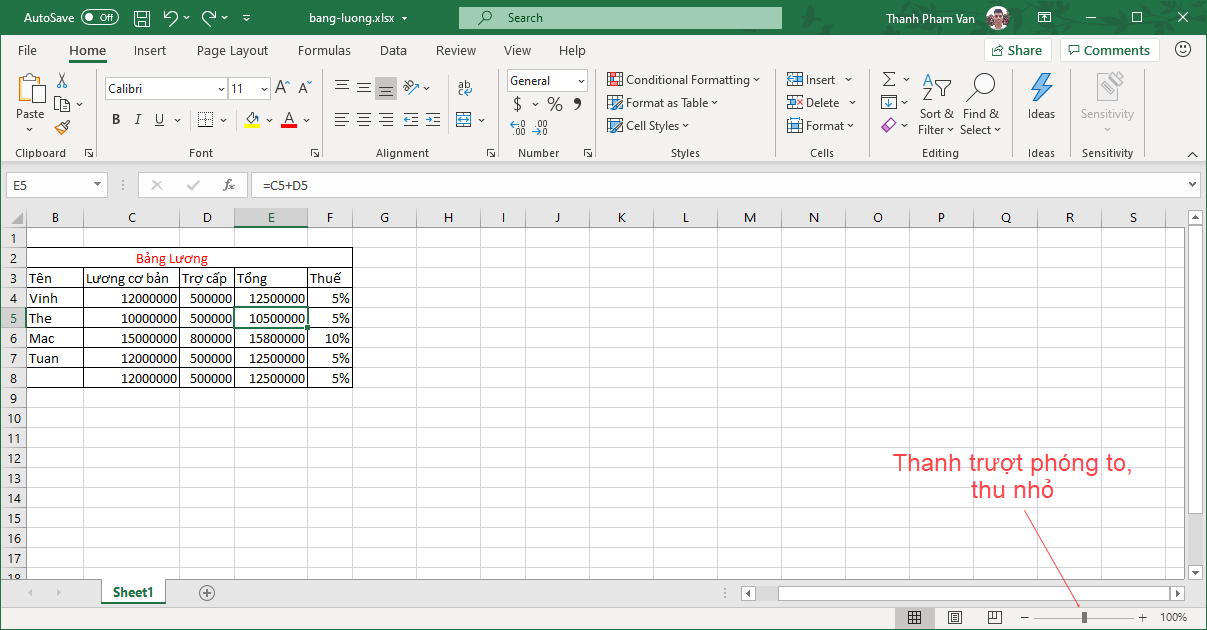Viewport: 1207px width, 630px height.
Task: Select the Sheet1 tab
Action: tap(133, 592)
